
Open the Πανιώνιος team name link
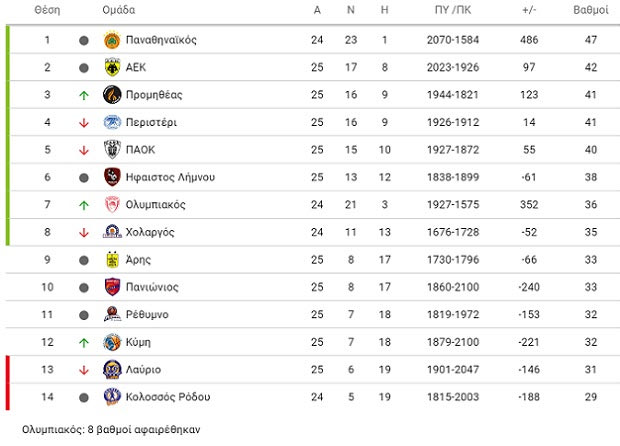click(x=152, y=287)
